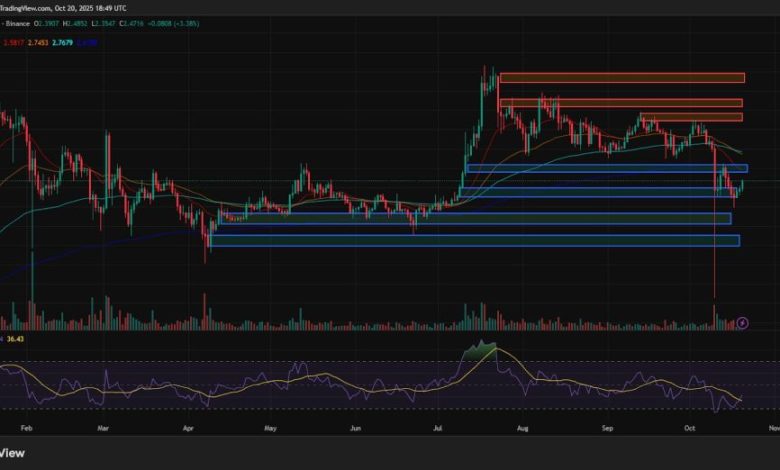
Task: Select the uppermost blue support zone rectangle
Action: [606, 168]
